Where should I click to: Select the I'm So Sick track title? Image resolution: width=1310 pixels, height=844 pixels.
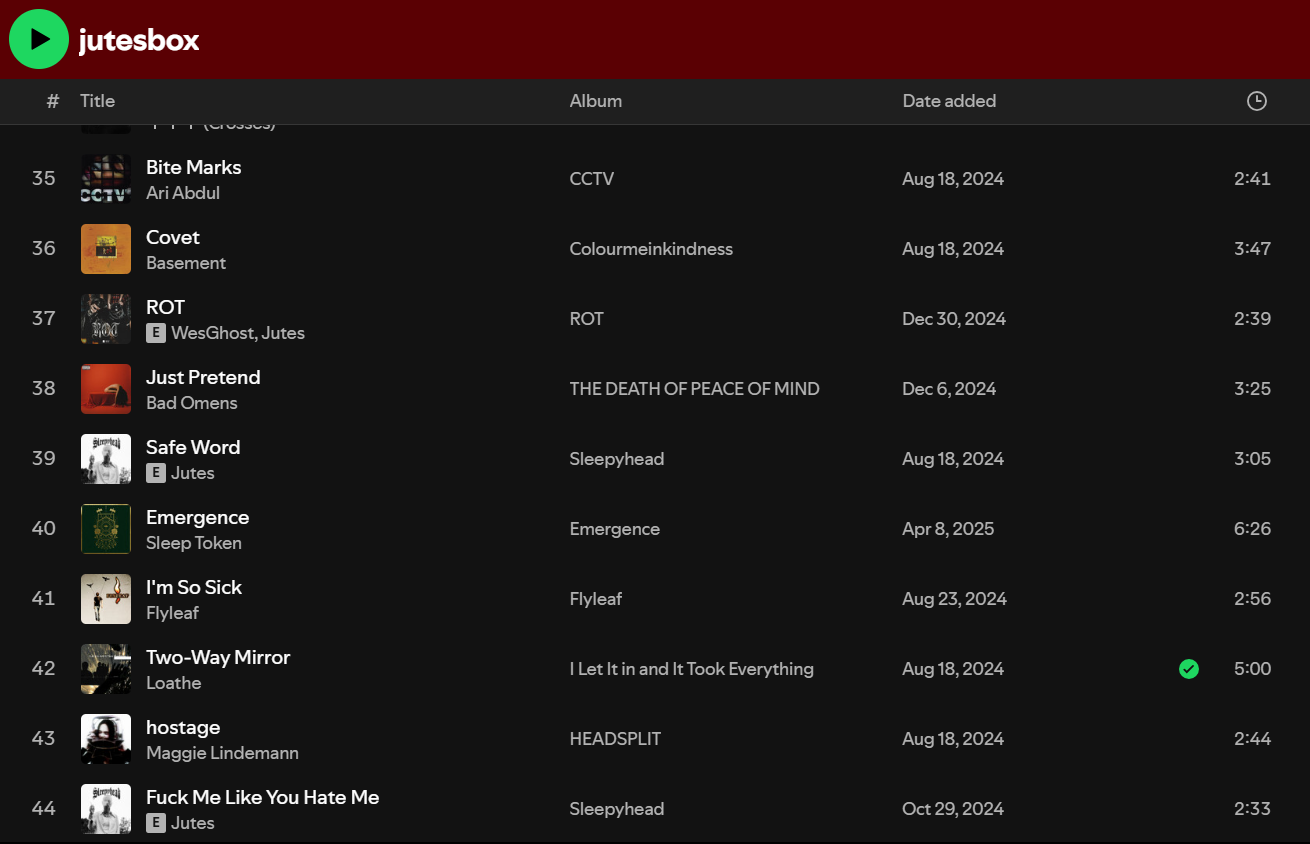[194, 587]
